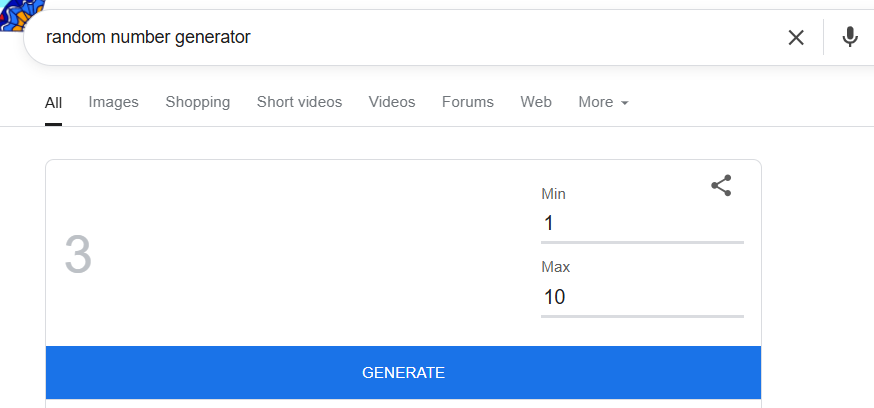Open the Forums tab

[467, 102]
